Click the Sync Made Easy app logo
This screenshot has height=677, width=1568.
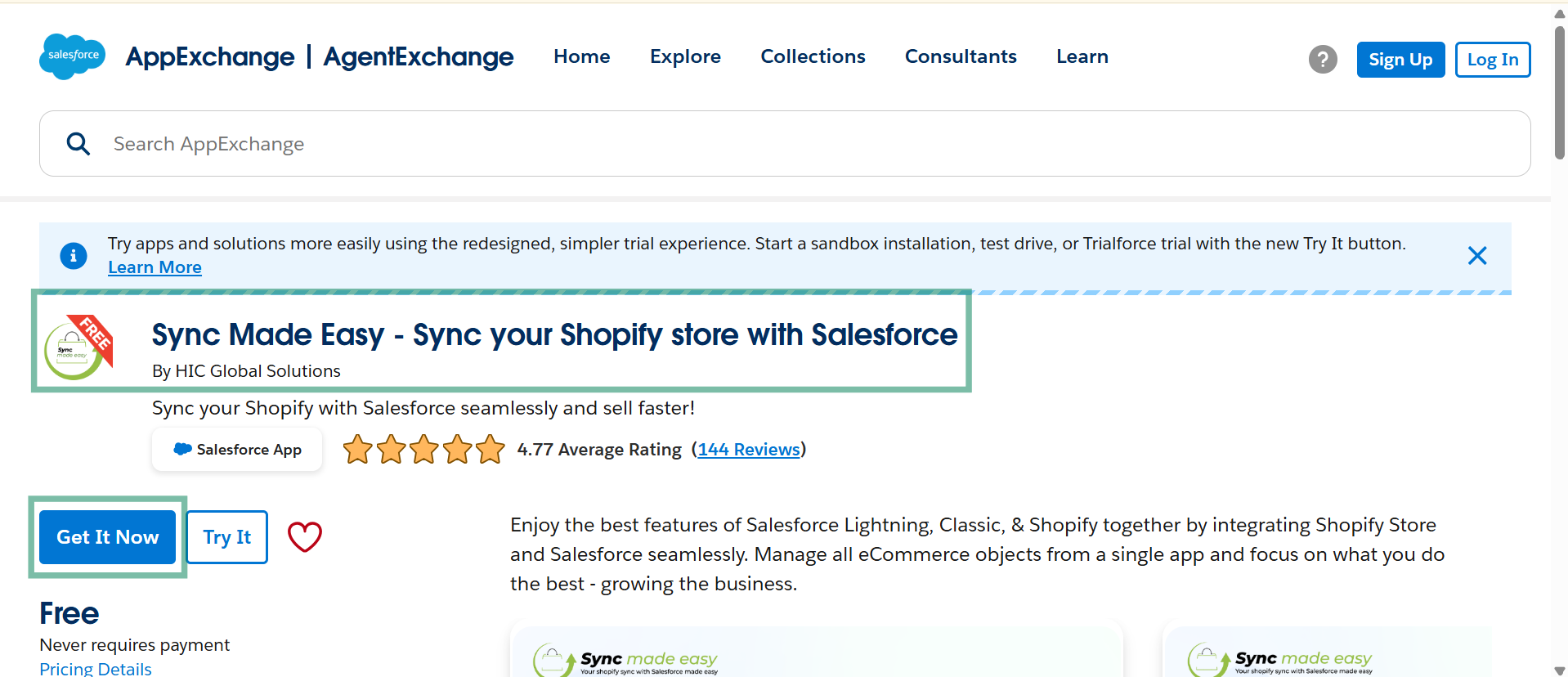(78, 347)
